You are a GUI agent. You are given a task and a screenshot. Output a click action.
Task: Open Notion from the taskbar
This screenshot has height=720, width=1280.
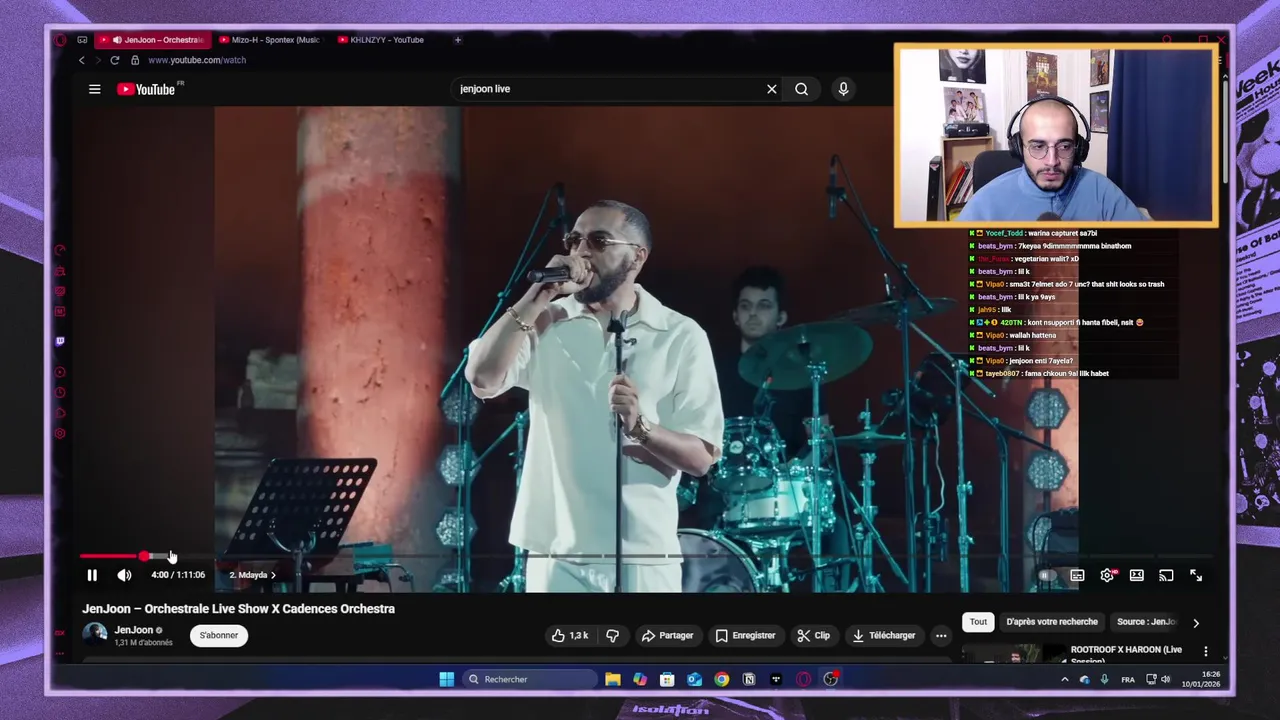click(x=748, y=679)
